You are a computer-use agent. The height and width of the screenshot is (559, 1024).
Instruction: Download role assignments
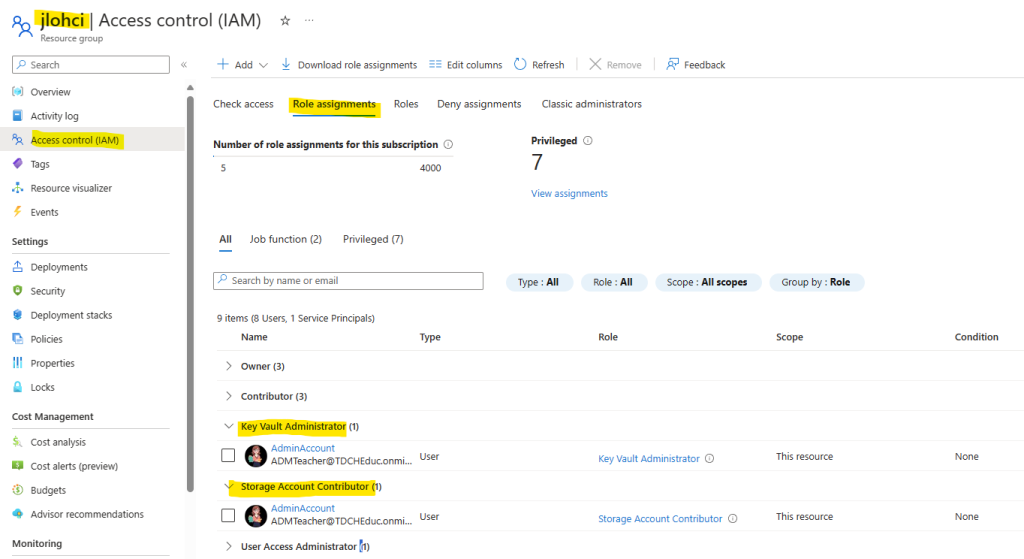point(349,65)
